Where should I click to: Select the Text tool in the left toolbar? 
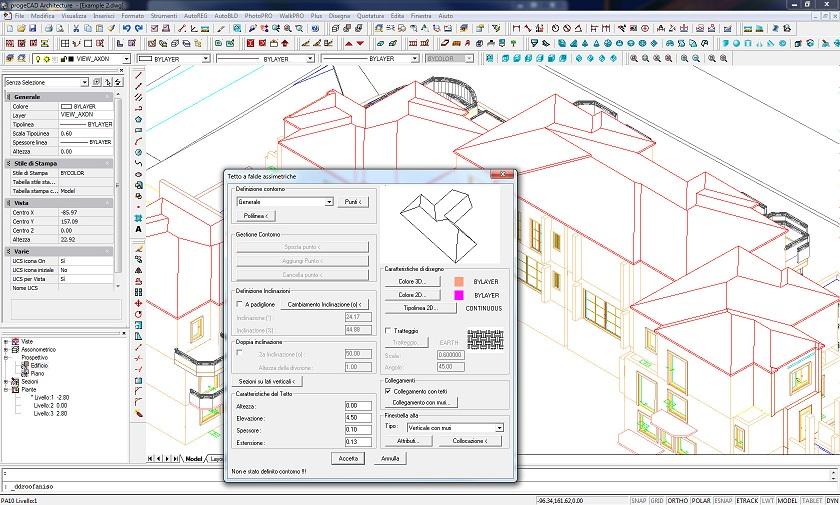coord(138,229)
